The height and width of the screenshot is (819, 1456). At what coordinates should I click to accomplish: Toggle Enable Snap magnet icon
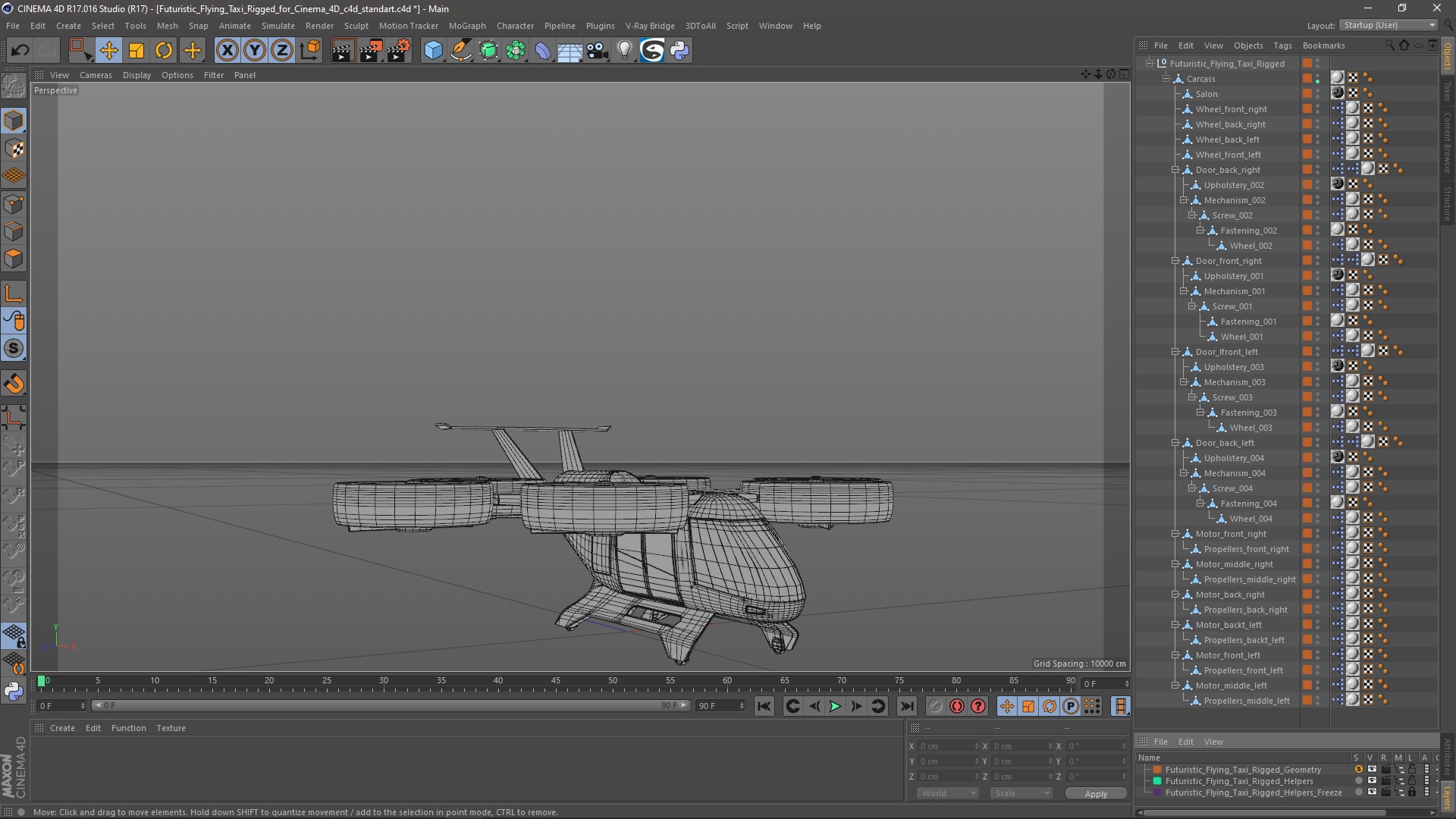click(x=14, y=384)
